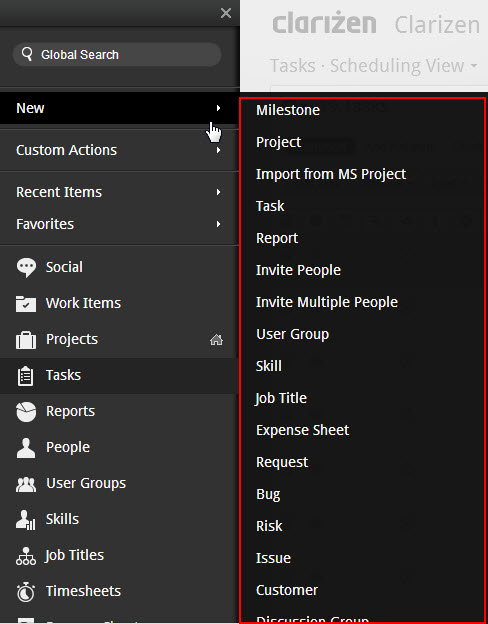Choose Customer in the New submenu
This screenshot has width=488, height=624.
pyautogui.click(x=287, y=590)
